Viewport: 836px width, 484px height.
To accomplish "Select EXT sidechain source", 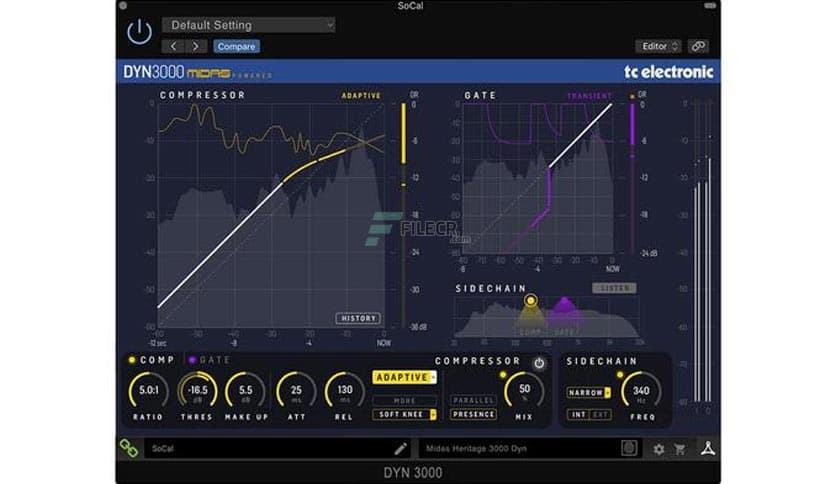I will pyautogui.click(x=600, y=414).
